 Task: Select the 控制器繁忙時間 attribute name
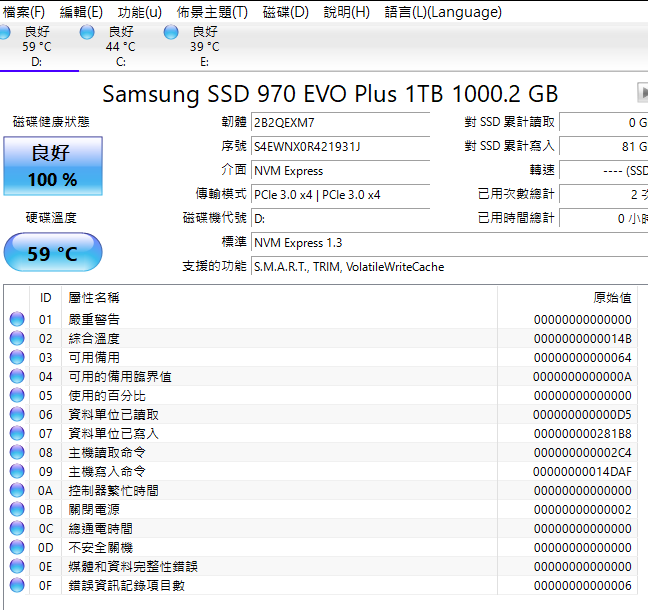113,491
